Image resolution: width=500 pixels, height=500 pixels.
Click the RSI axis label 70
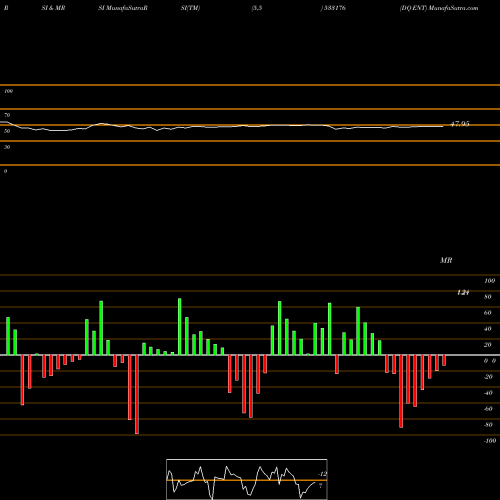click(7, 115)
